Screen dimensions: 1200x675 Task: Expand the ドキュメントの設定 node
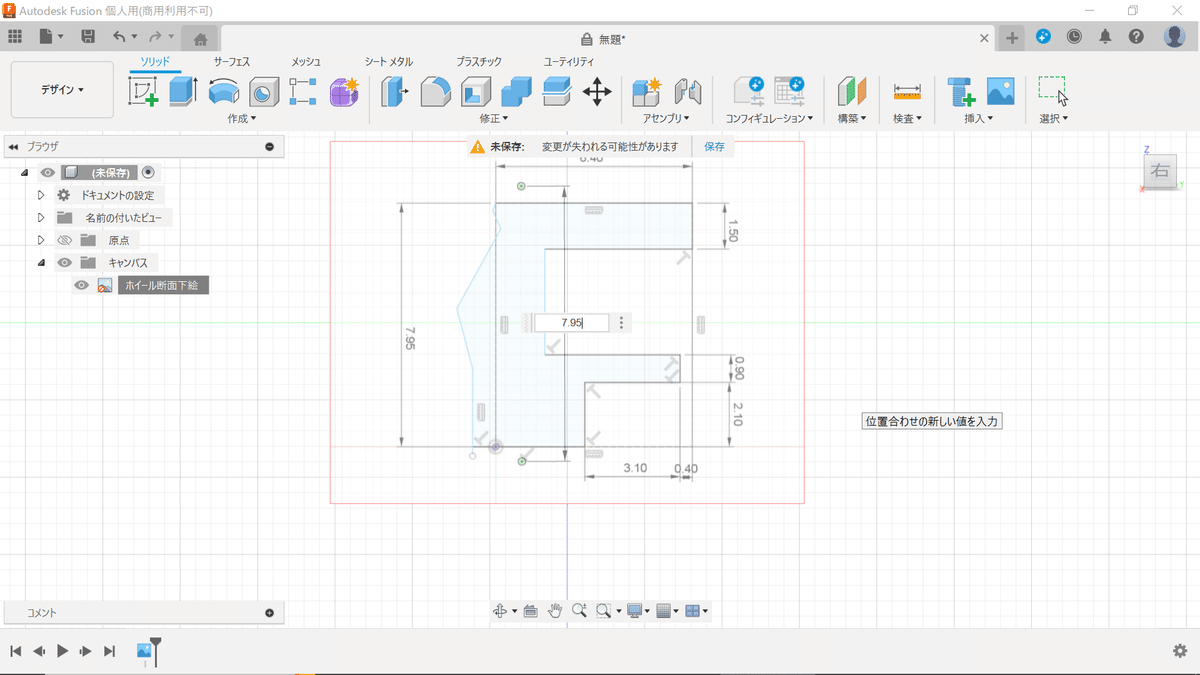point(41,195)
